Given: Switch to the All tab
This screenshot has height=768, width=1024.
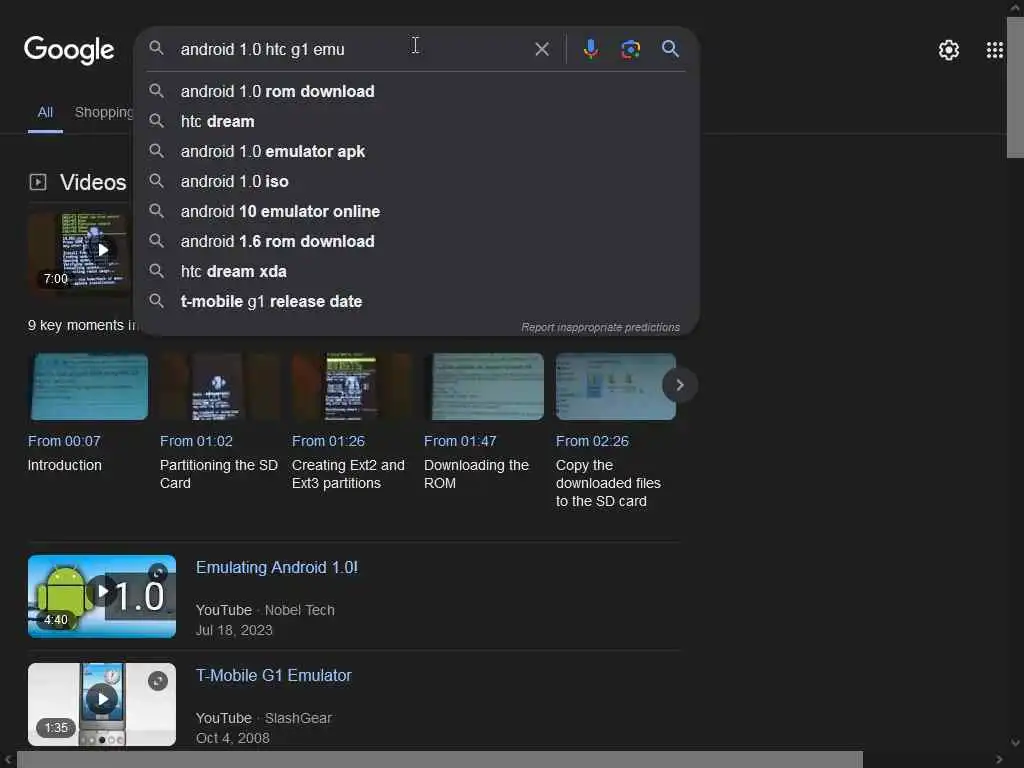Looking at the screenshot, I should click(x=45, y=112).
